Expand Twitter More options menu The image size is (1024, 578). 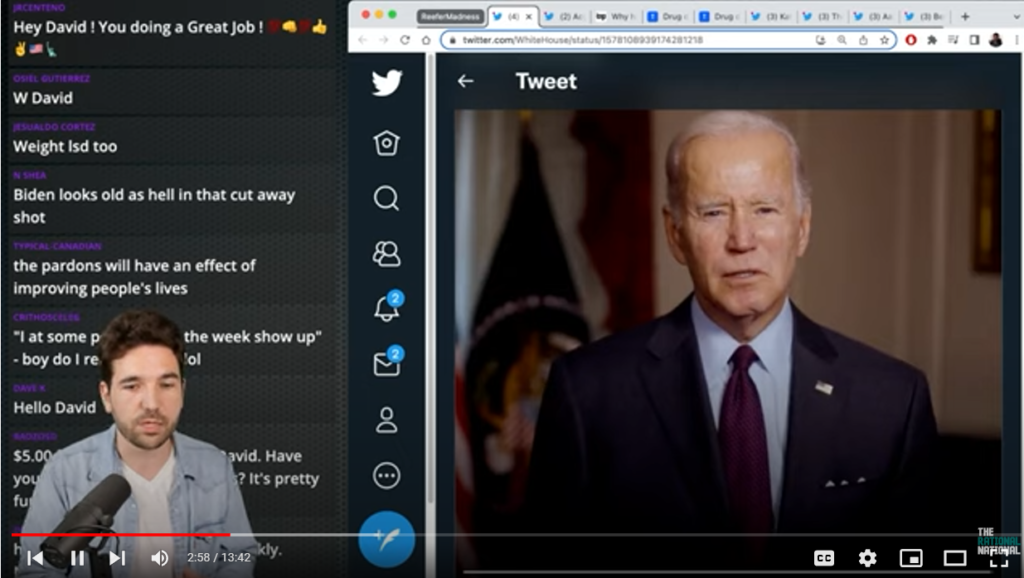coord(387,475)
